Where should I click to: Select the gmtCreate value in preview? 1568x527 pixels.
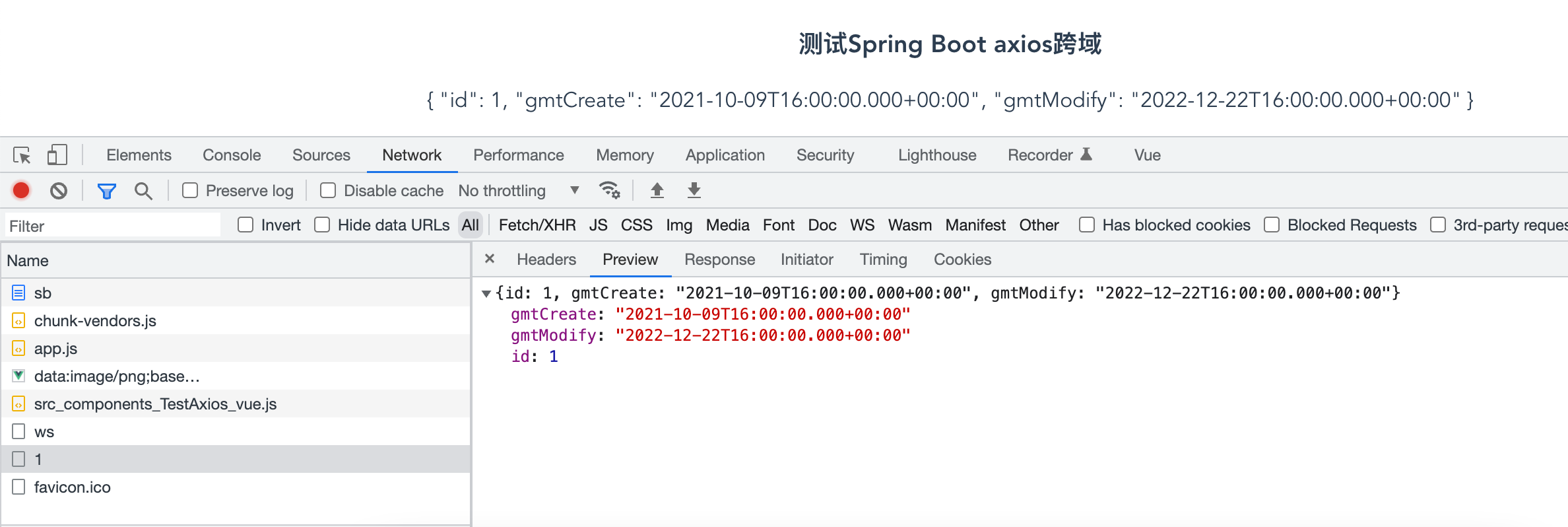[x=763, y=314]
